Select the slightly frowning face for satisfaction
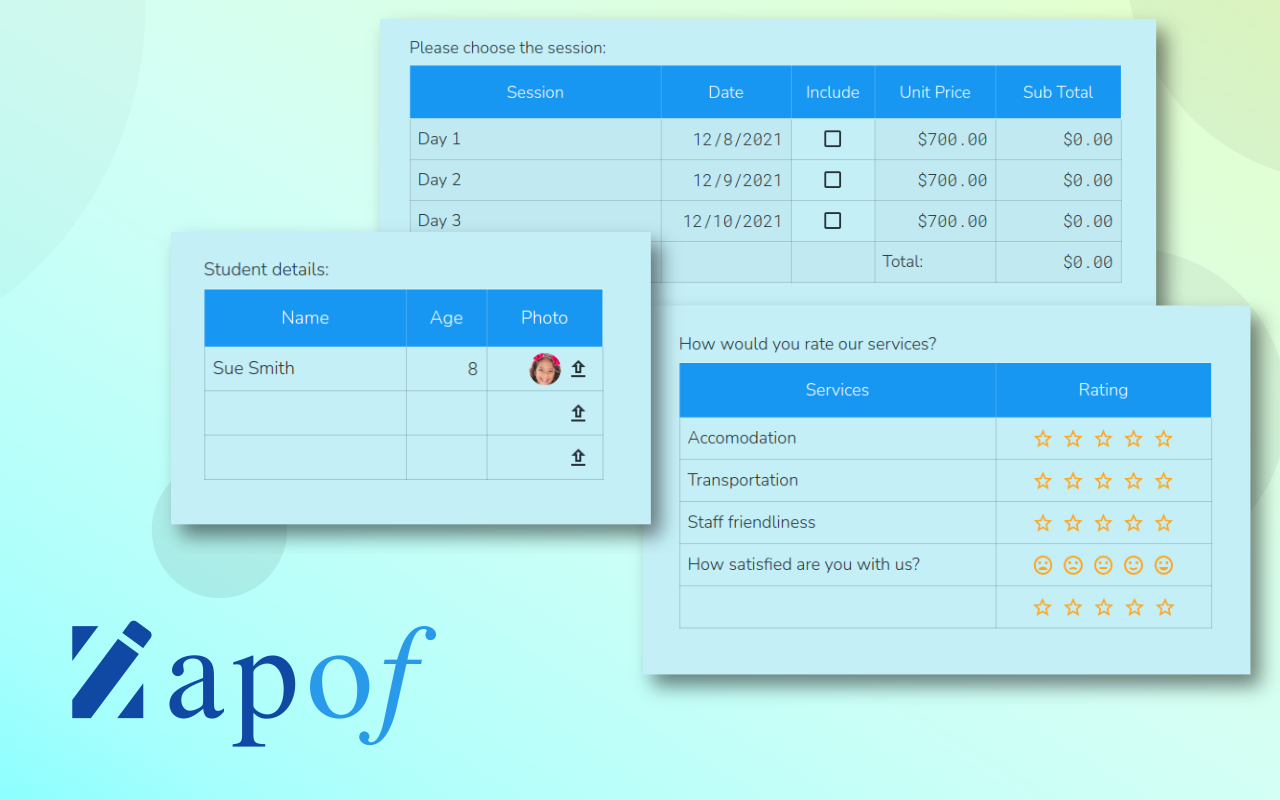1280x800 pixels. [x=1073, y=565]
